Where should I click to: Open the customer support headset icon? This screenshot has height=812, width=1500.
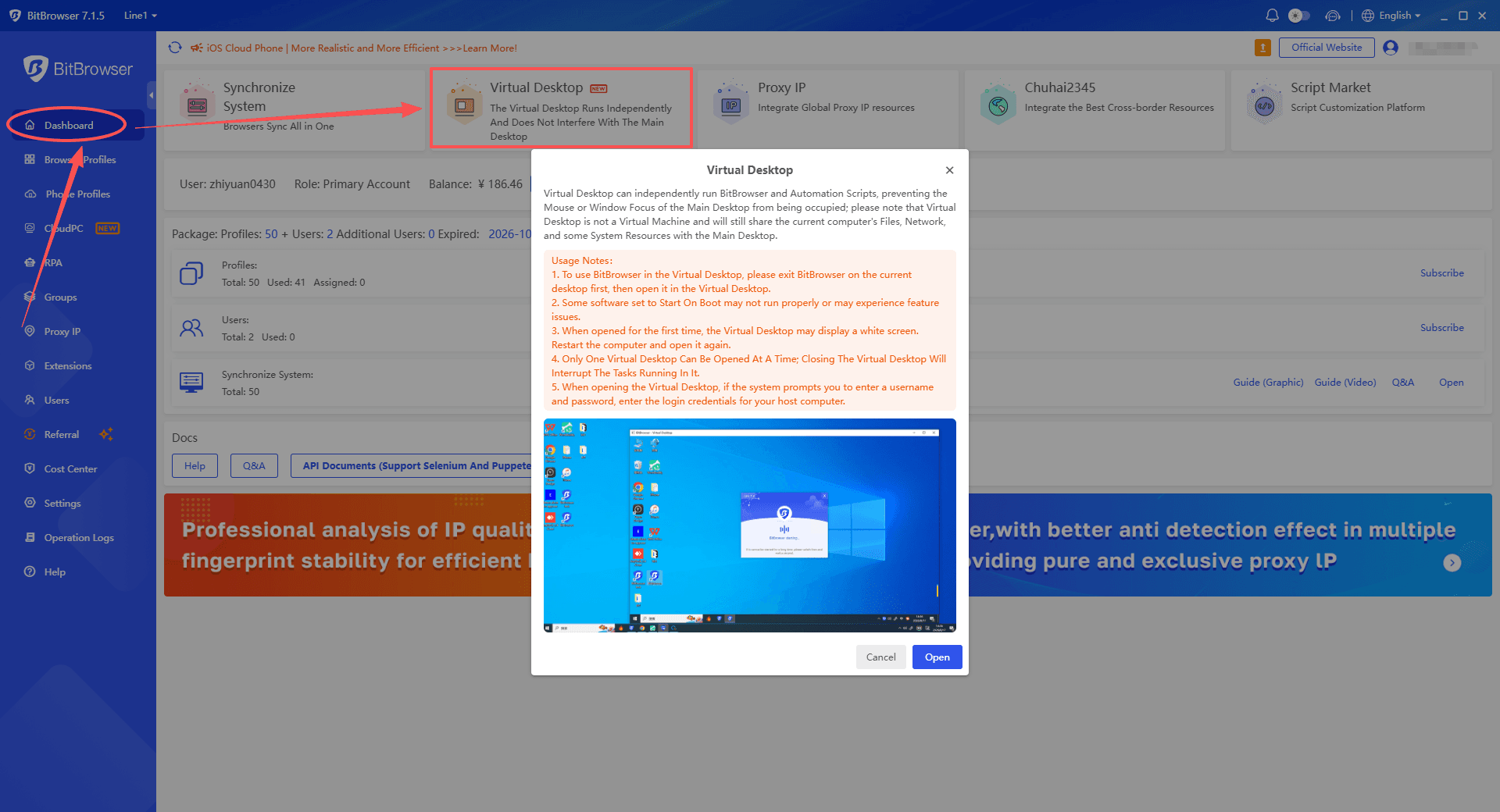[x=1333, y=16]
